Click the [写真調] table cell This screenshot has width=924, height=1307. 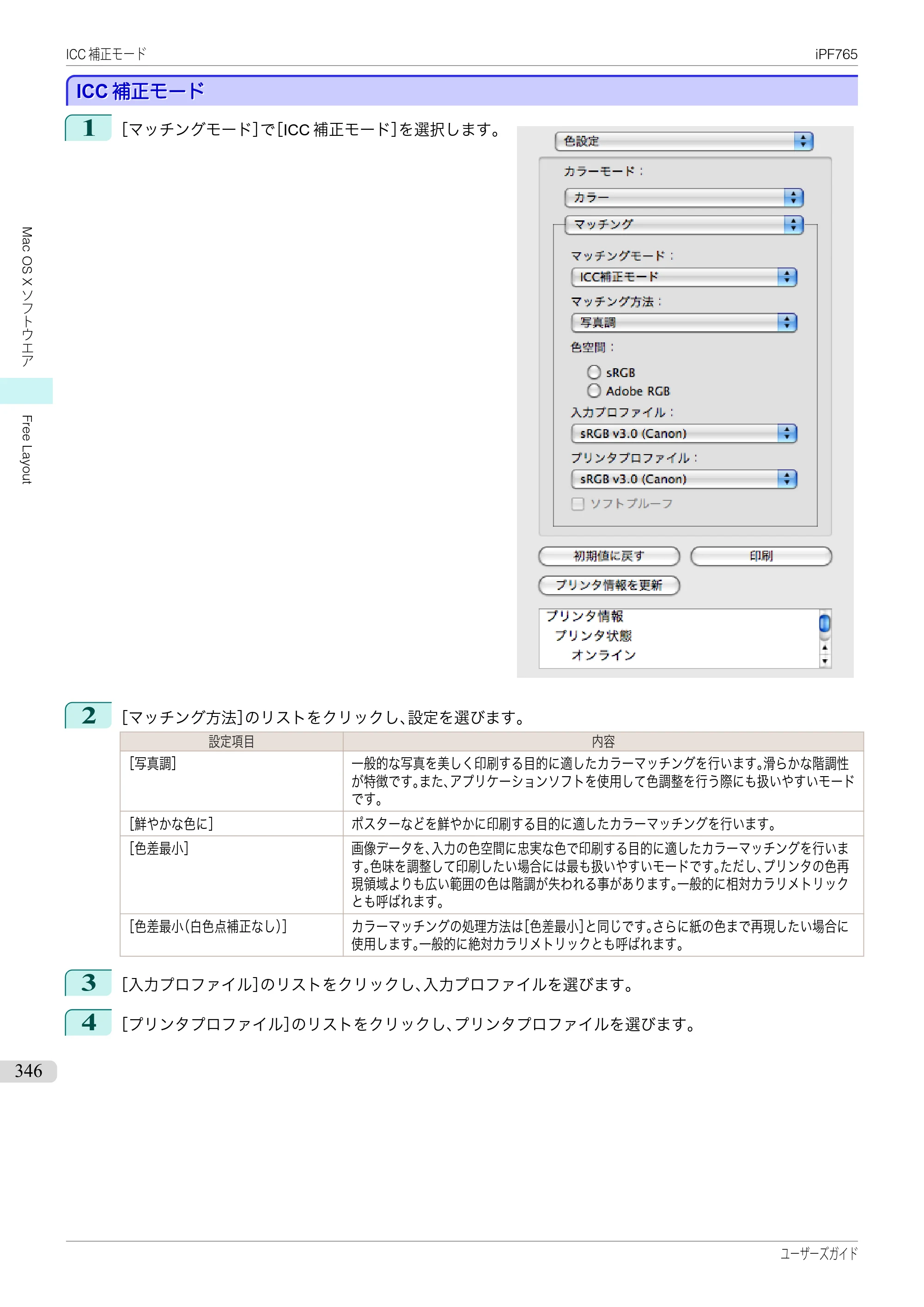(x=231, y=781)
